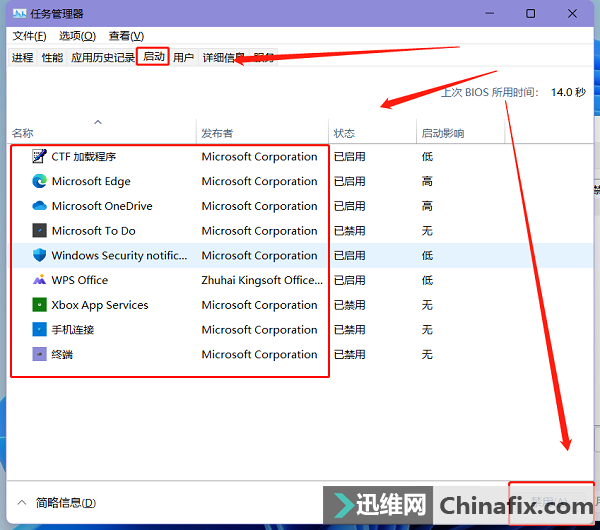600x530 pixels.
Task: Click the 简略信息(D) label
Action: tap(66, 502)
